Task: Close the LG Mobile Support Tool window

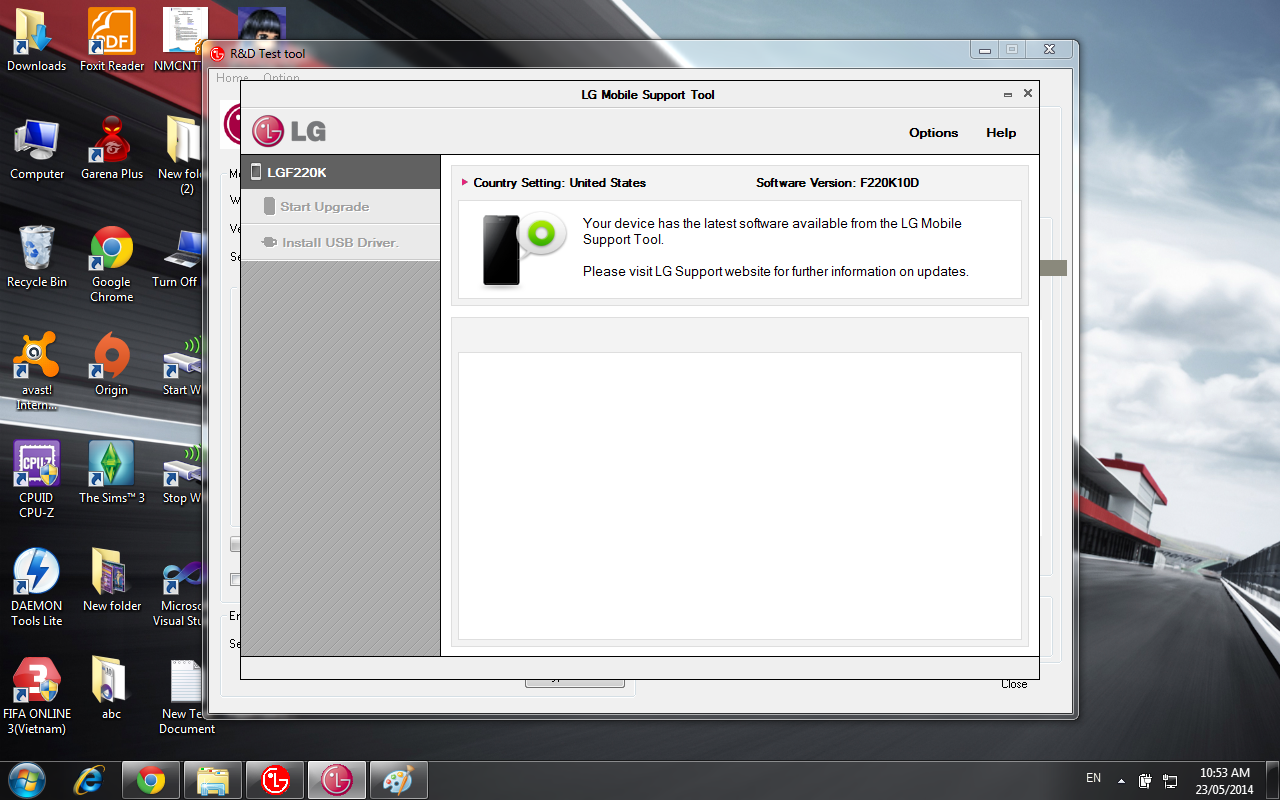Action: (x=1028, y=93)
